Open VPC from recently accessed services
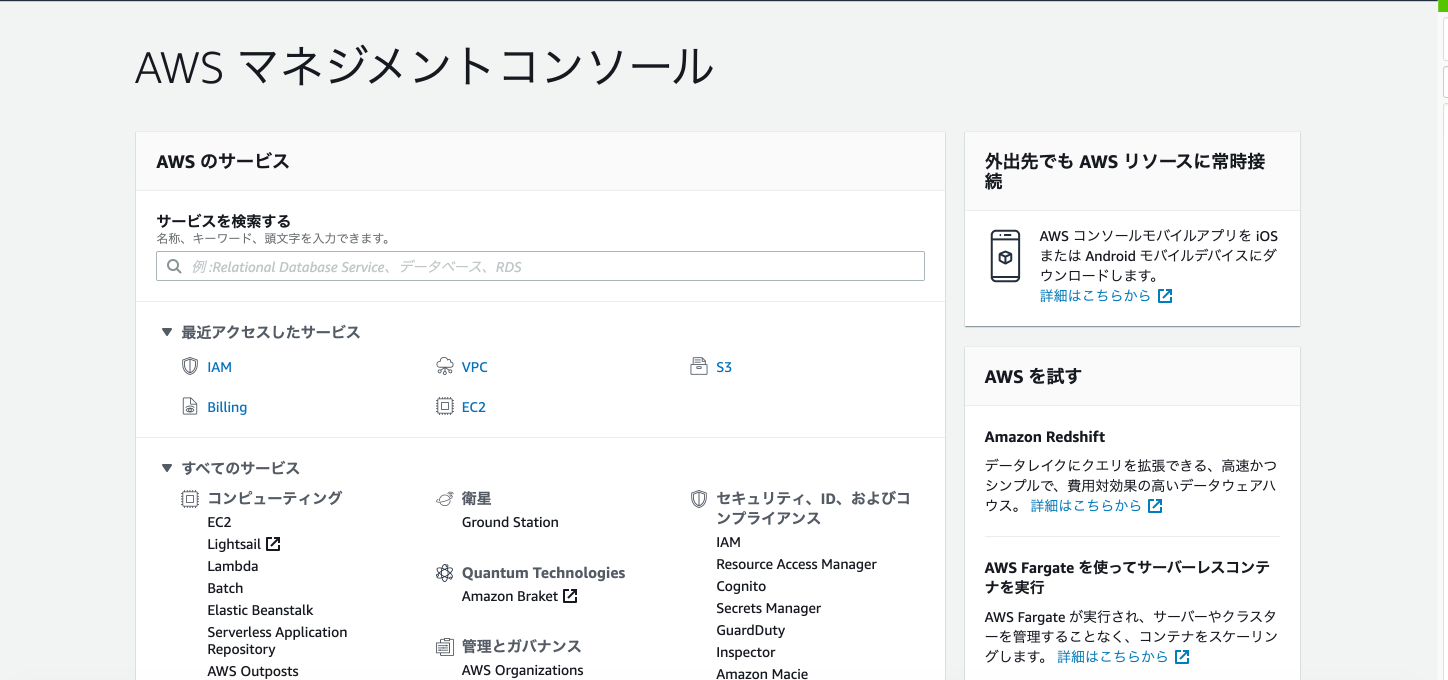This screenshot has width=1448, height=680. pos(475,367)
